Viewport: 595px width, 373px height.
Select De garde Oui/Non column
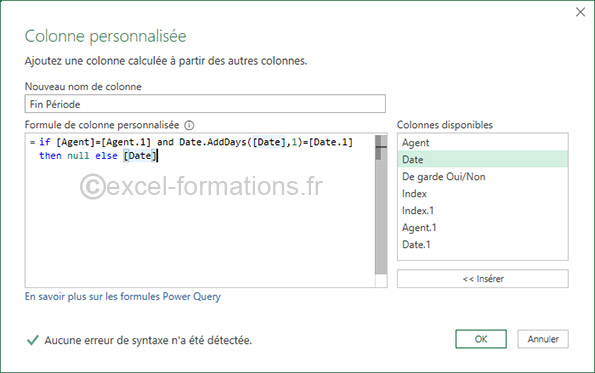(483, 176)
